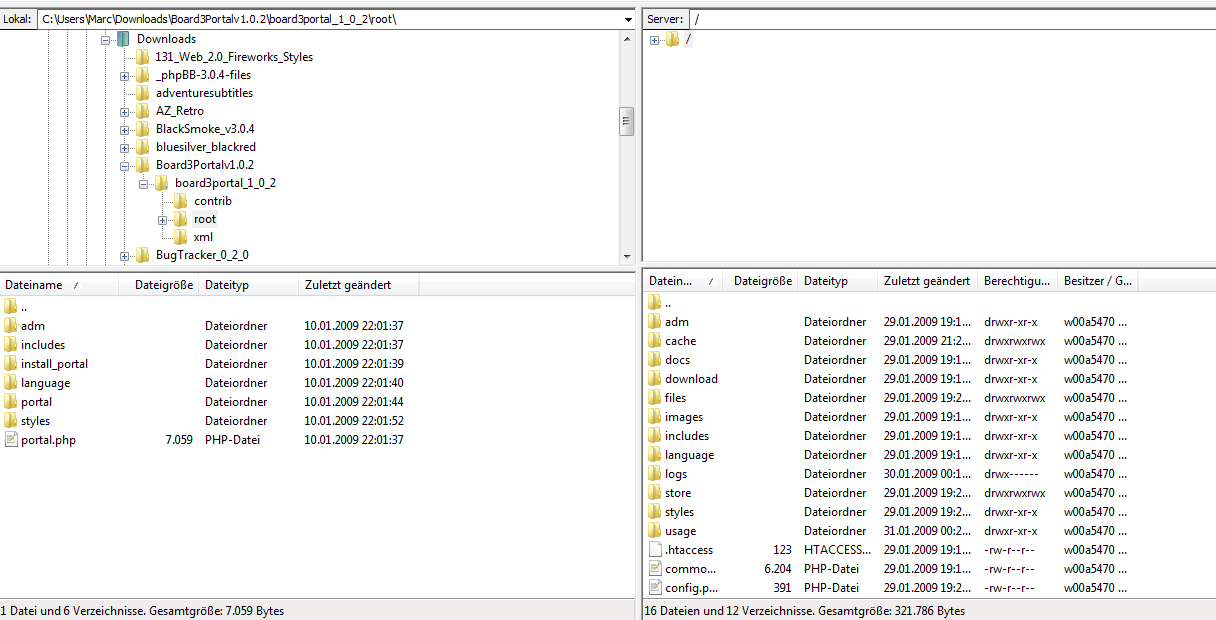Select the cache folder icon on server

[655, 341]
